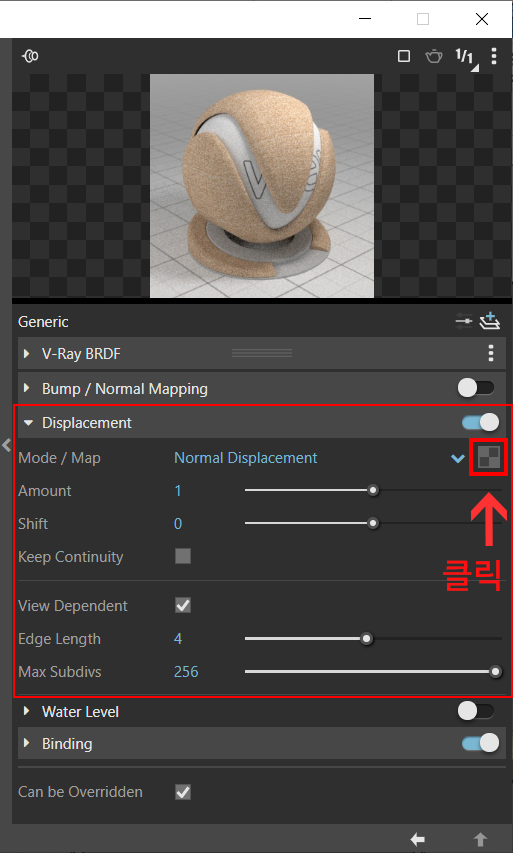513x853 pixels.
Task: Click the Max Subdivs slider handle
Action: coord(495,672)
